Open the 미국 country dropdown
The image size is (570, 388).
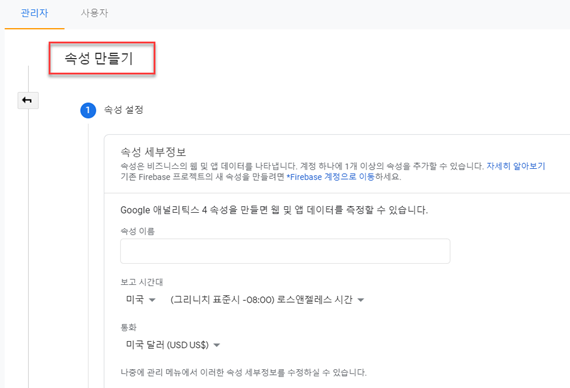click(141, 300)
